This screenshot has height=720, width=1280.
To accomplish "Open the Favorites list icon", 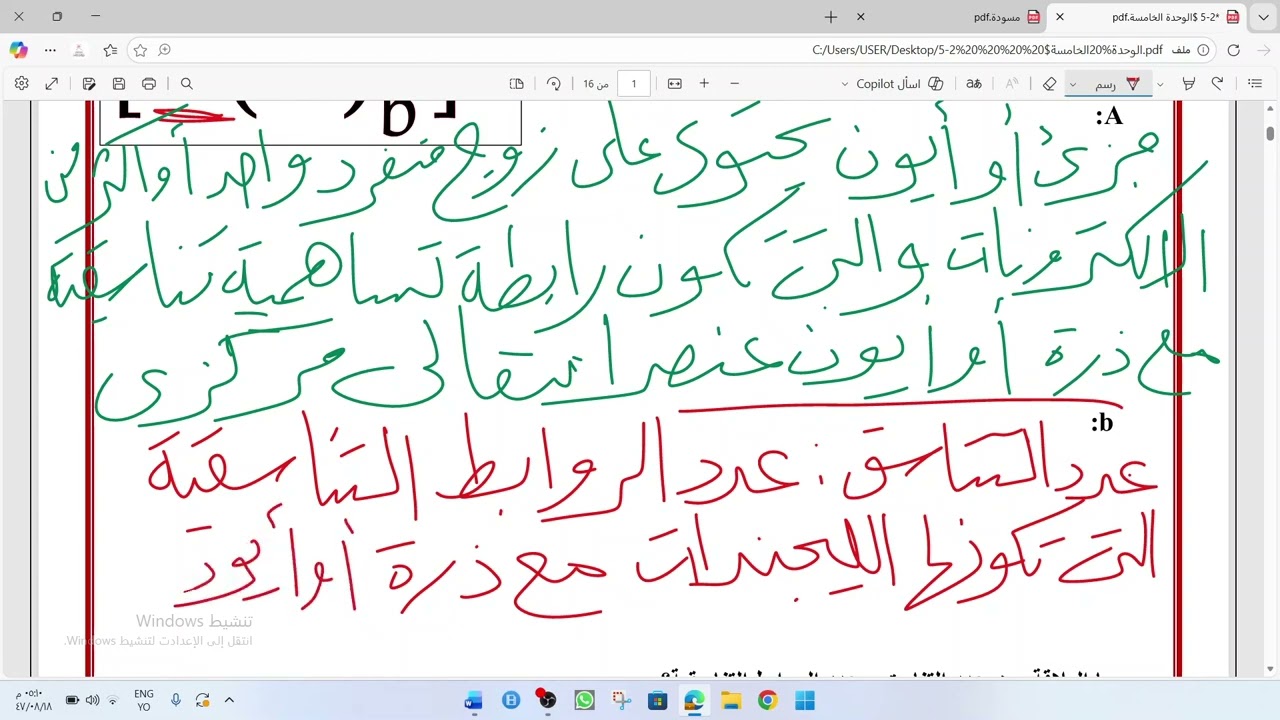I will click(x=110, y=50).
